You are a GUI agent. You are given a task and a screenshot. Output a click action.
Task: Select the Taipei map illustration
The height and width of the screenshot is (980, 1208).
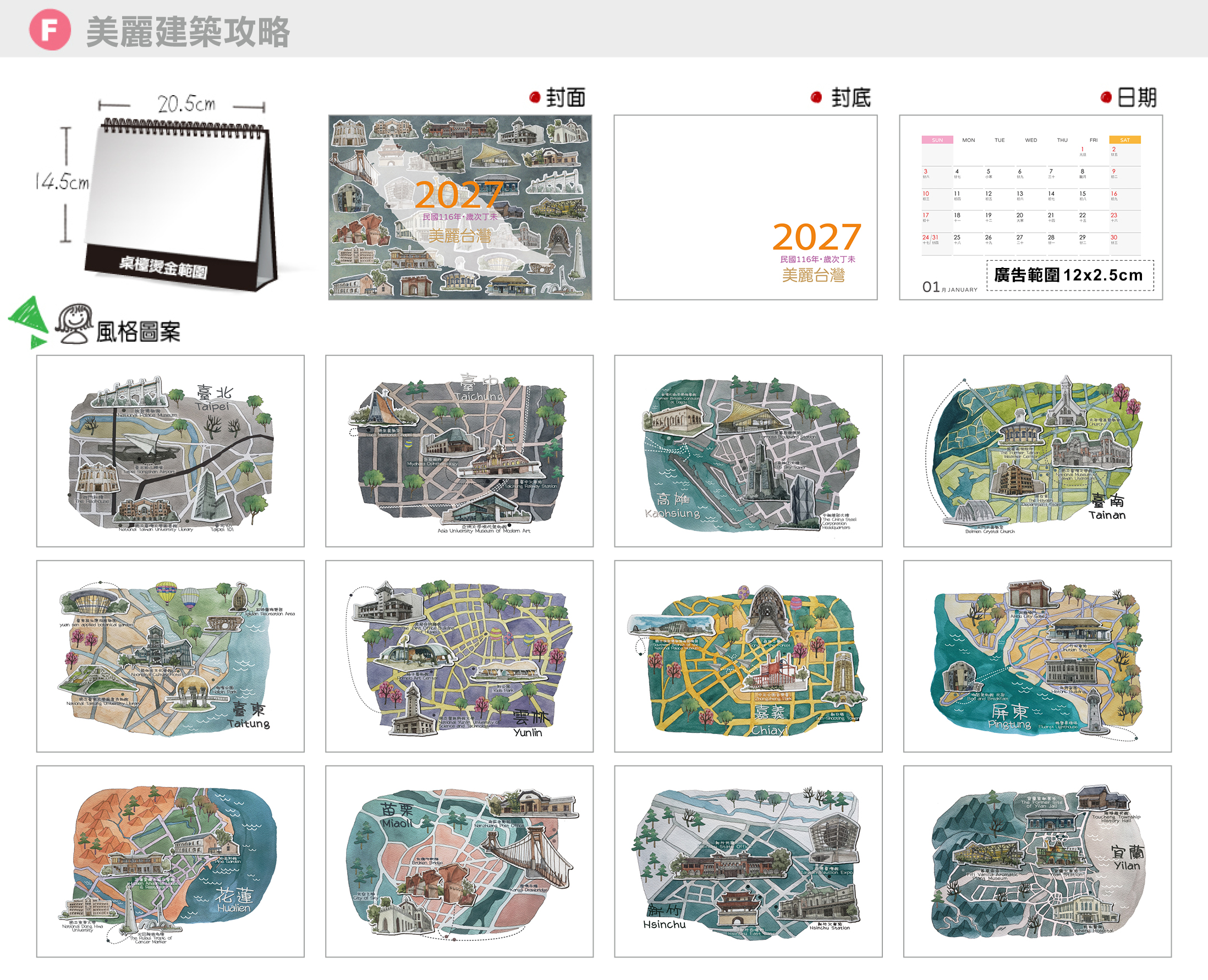coord(171,451)
